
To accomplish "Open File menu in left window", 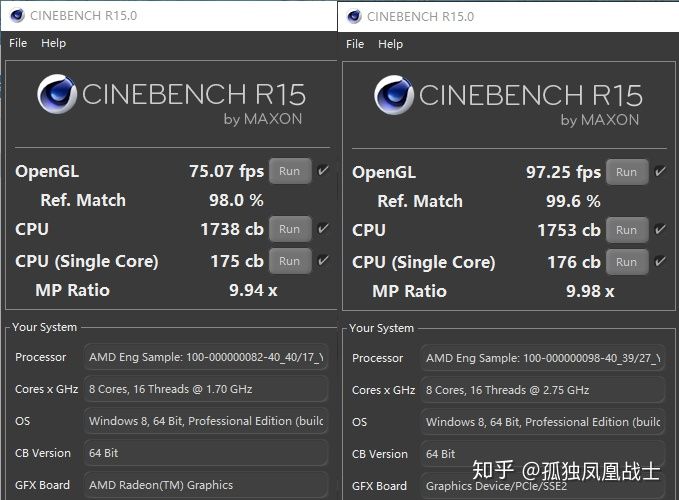I will [x=18, y=43].
